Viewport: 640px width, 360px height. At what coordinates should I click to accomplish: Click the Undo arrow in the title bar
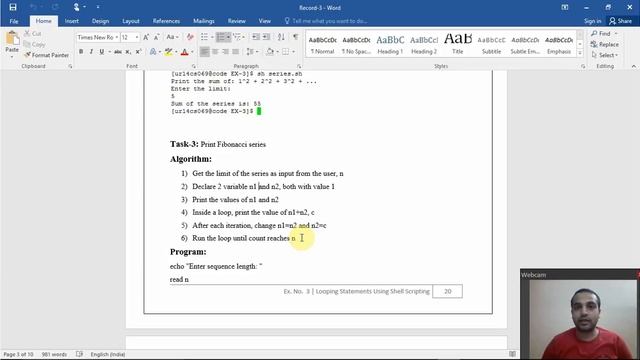coord(33,7)
